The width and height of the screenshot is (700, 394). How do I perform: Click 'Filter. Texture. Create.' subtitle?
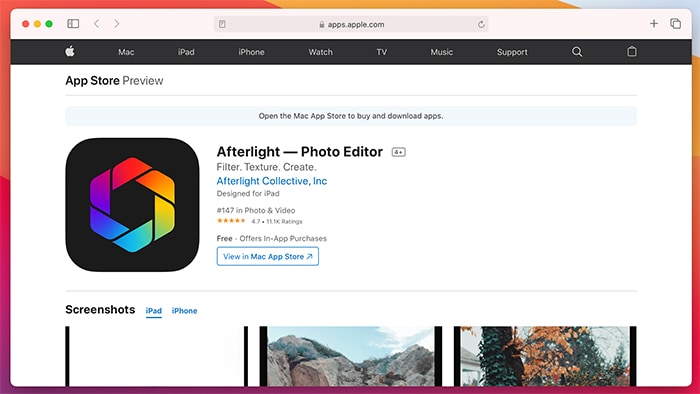coord(267,167)
